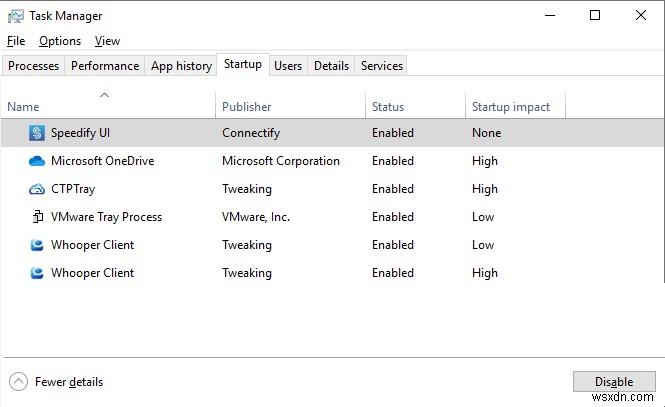Click the Task Manager title bar icon
The width and height of the screenshot is (665, 407).
click(x=16, y=16)
